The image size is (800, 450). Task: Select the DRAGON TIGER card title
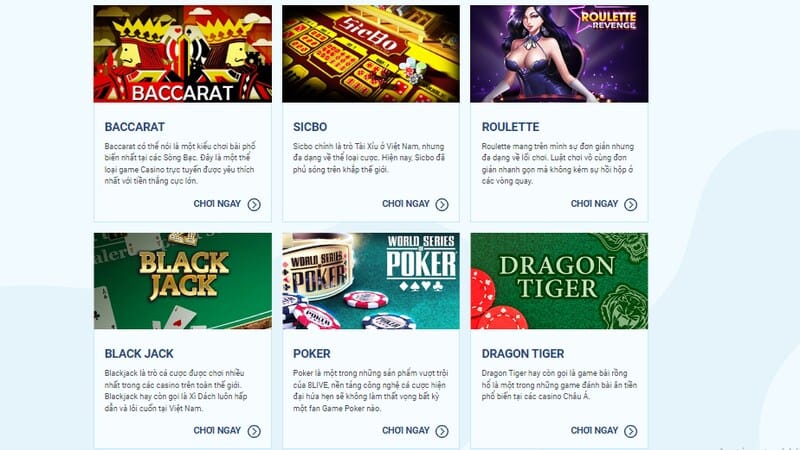pyautogui.click(x=523, y=354)
